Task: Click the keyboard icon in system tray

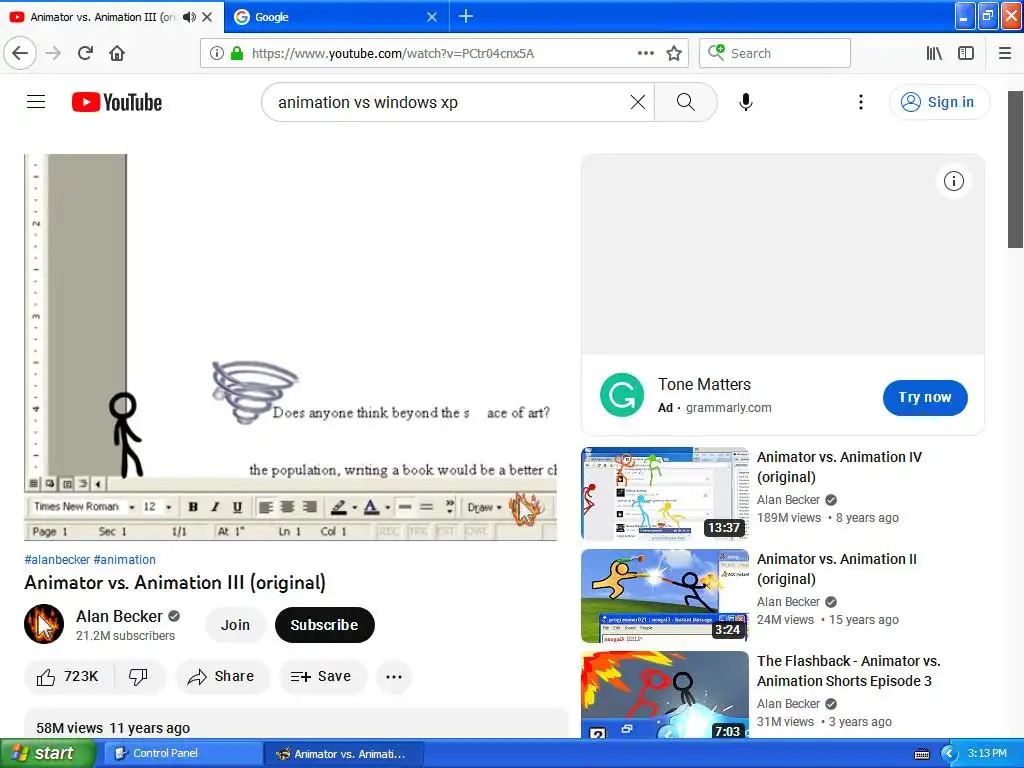Action: click(x=921, y=754)
